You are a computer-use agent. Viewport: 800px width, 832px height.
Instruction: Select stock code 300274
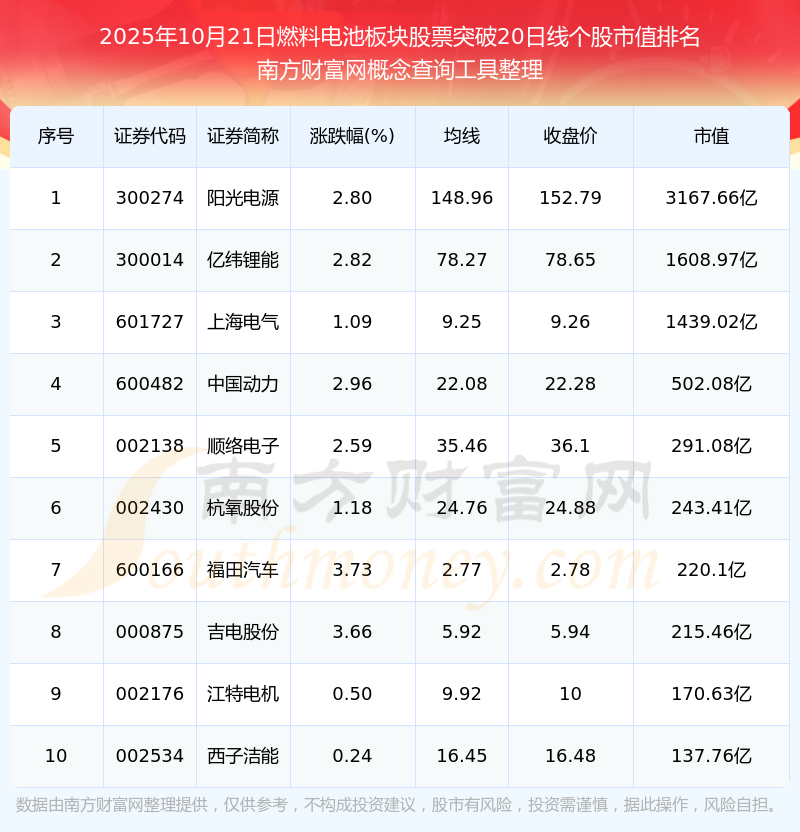tap(150, 198)
